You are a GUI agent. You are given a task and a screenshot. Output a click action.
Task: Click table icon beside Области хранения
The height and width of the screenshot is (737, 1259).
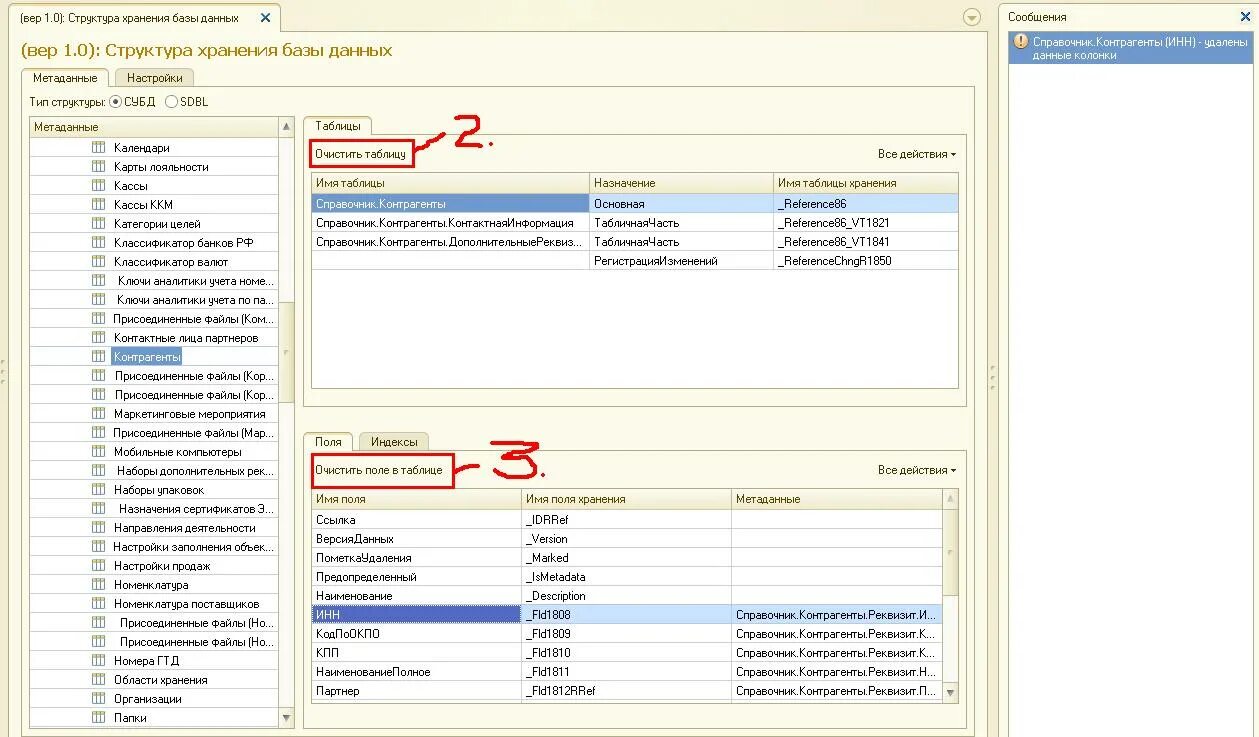coord(98,679)
